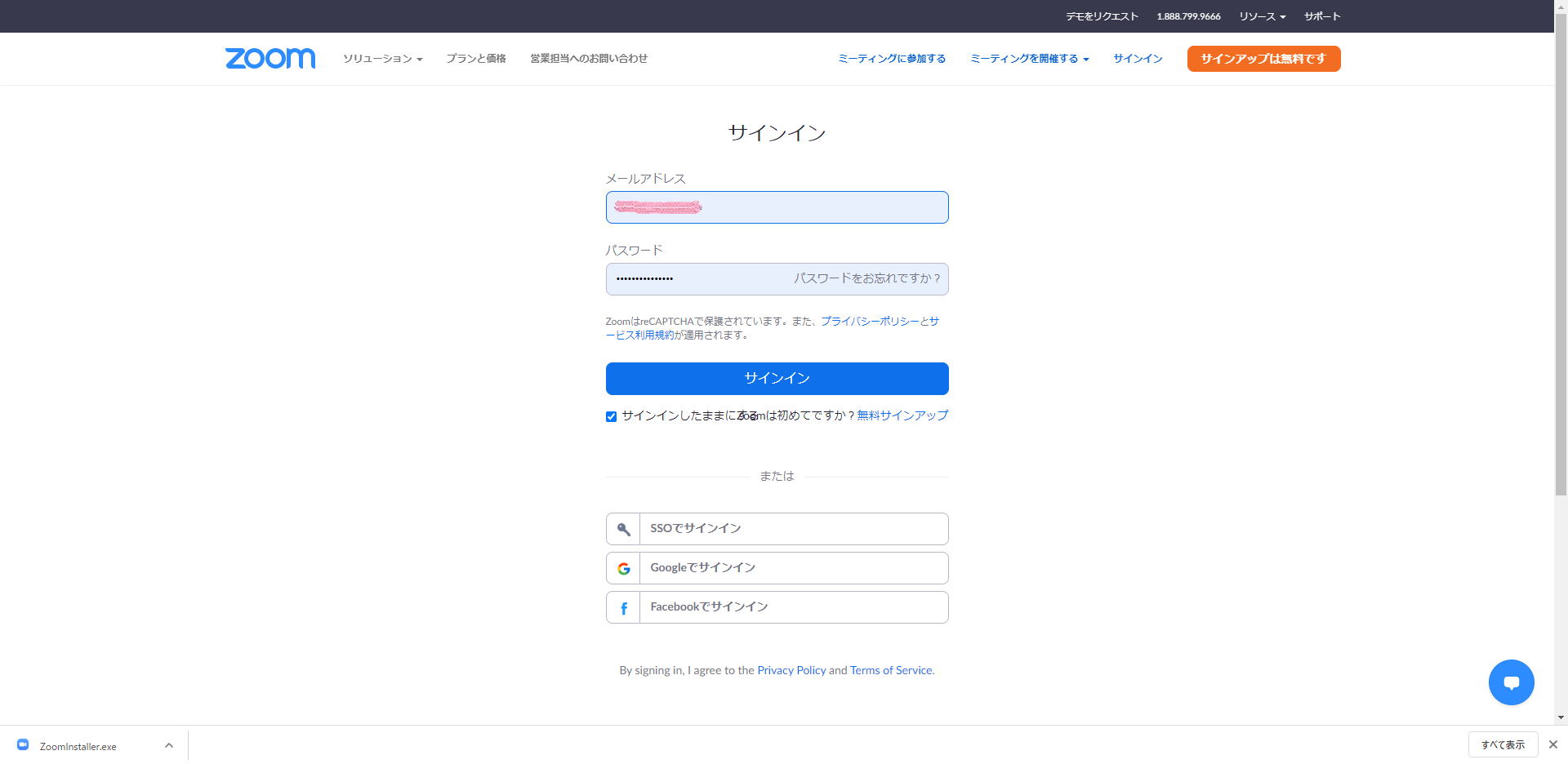Click the Zoom logo in header
This screenshot has height=764, width=1568.
(270, 58)
